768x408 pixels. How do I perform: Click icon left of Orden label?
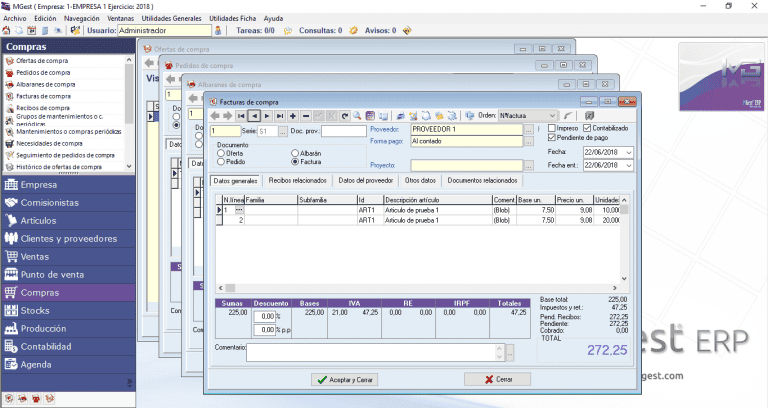470,116
